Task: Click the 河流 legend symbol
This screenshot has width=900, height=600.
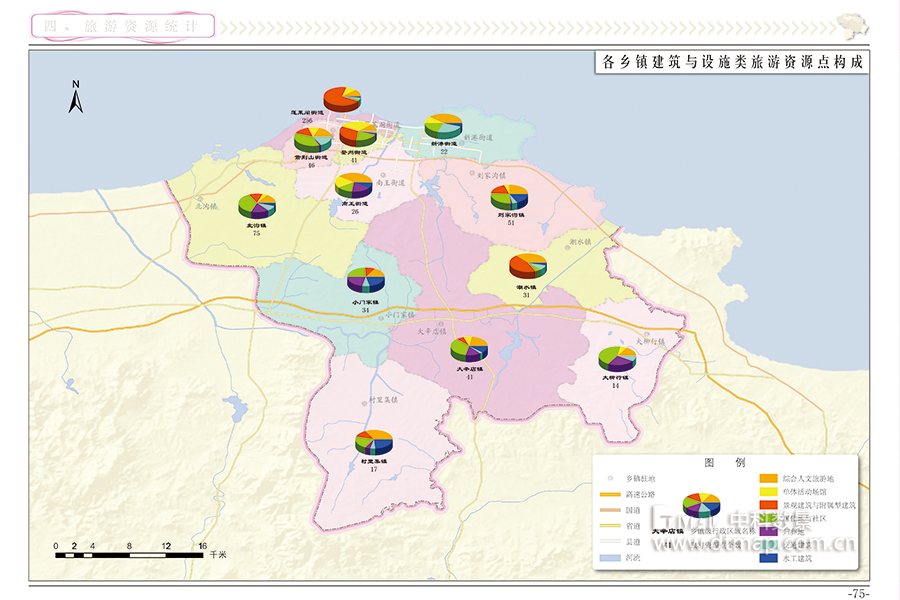Action: 610,558
